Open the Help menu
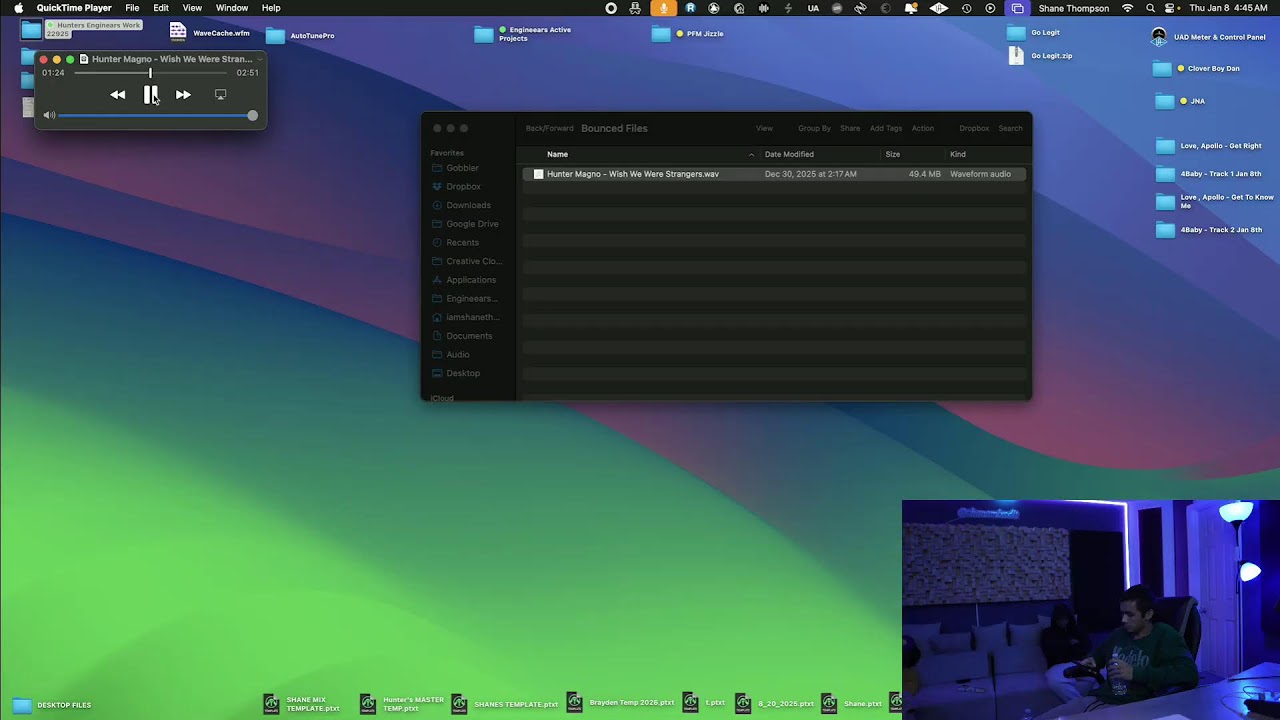Screen dimensions: 1280x720 pos(271,8)
